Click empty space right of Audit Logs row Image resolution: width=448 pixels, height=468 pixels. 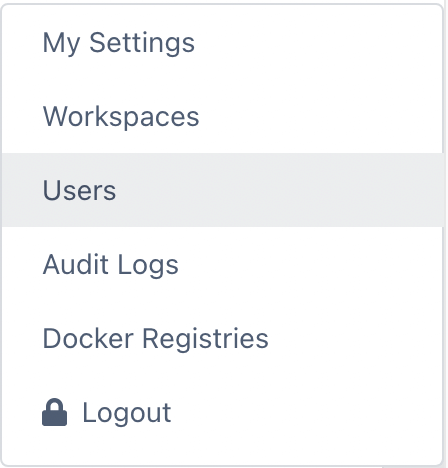pos(310,264)
